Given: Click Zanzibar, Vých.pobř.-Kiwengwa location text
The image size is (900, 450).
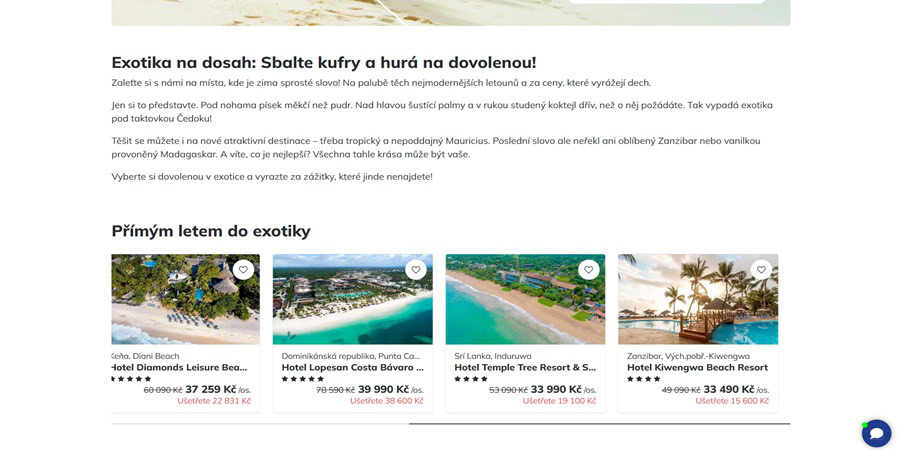Looking at the screenshot, I should 688,356.
